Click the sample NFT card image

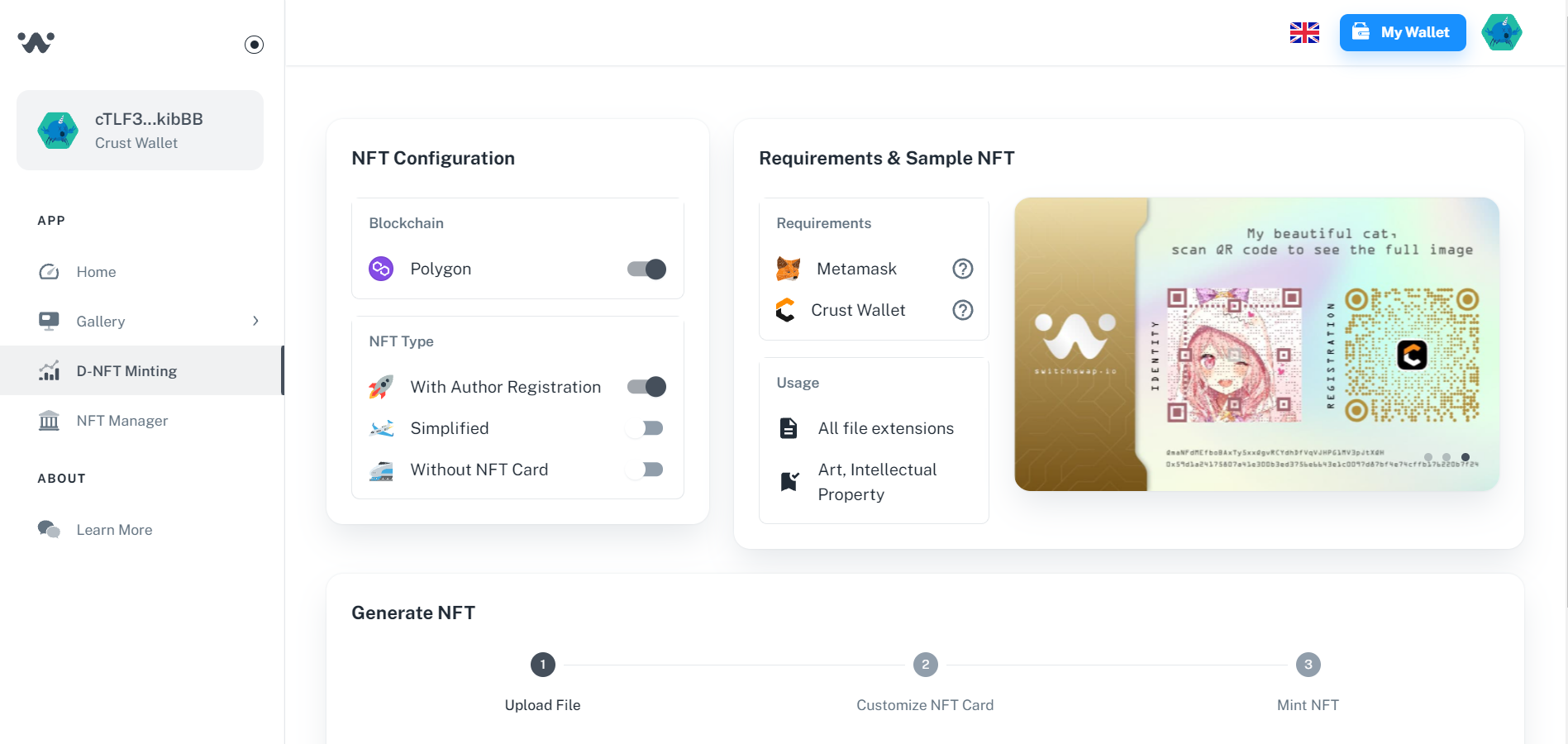click(x=1256, y=344)
